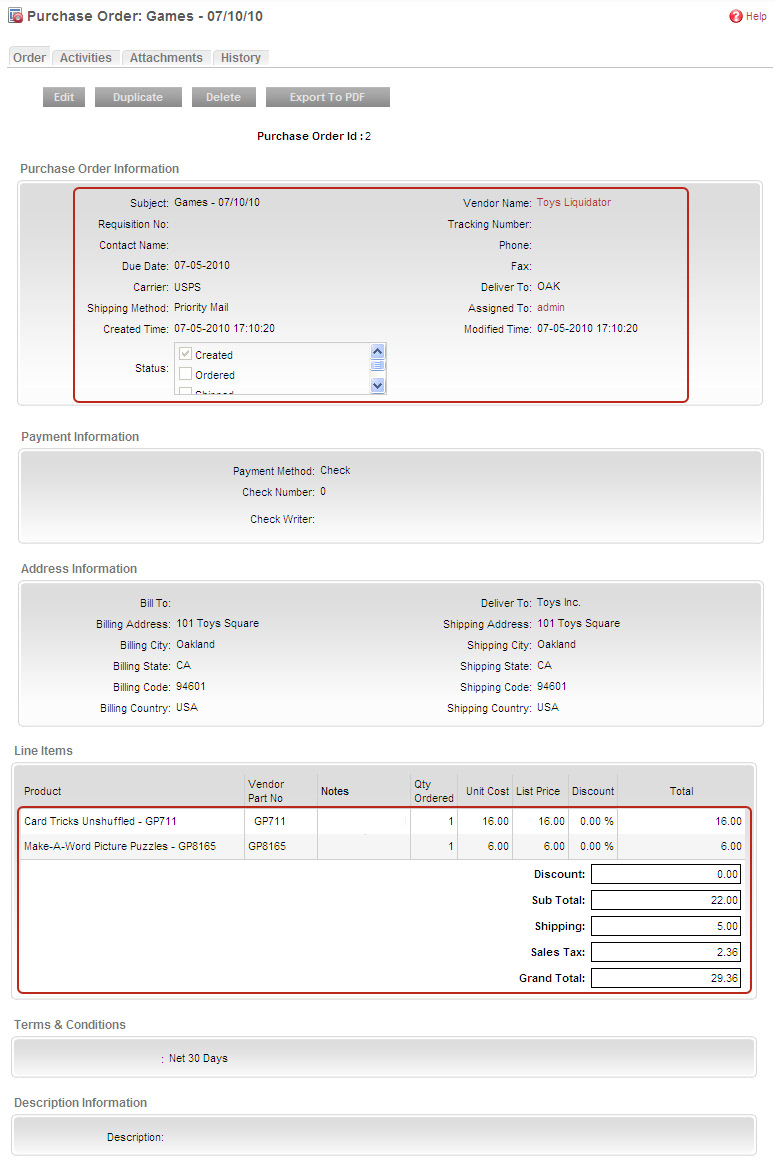Image resolution: width=775 pixels, height=1171 pixels.
Task: Click the Shipping Country value USA
Action: [x=547, y=707]
